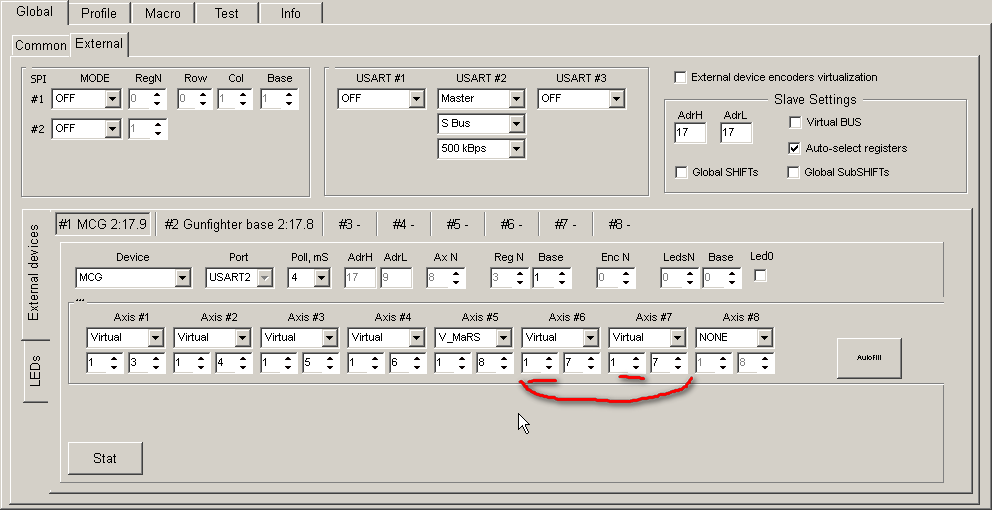Click the AdrH slave settings field

point(690,133)
